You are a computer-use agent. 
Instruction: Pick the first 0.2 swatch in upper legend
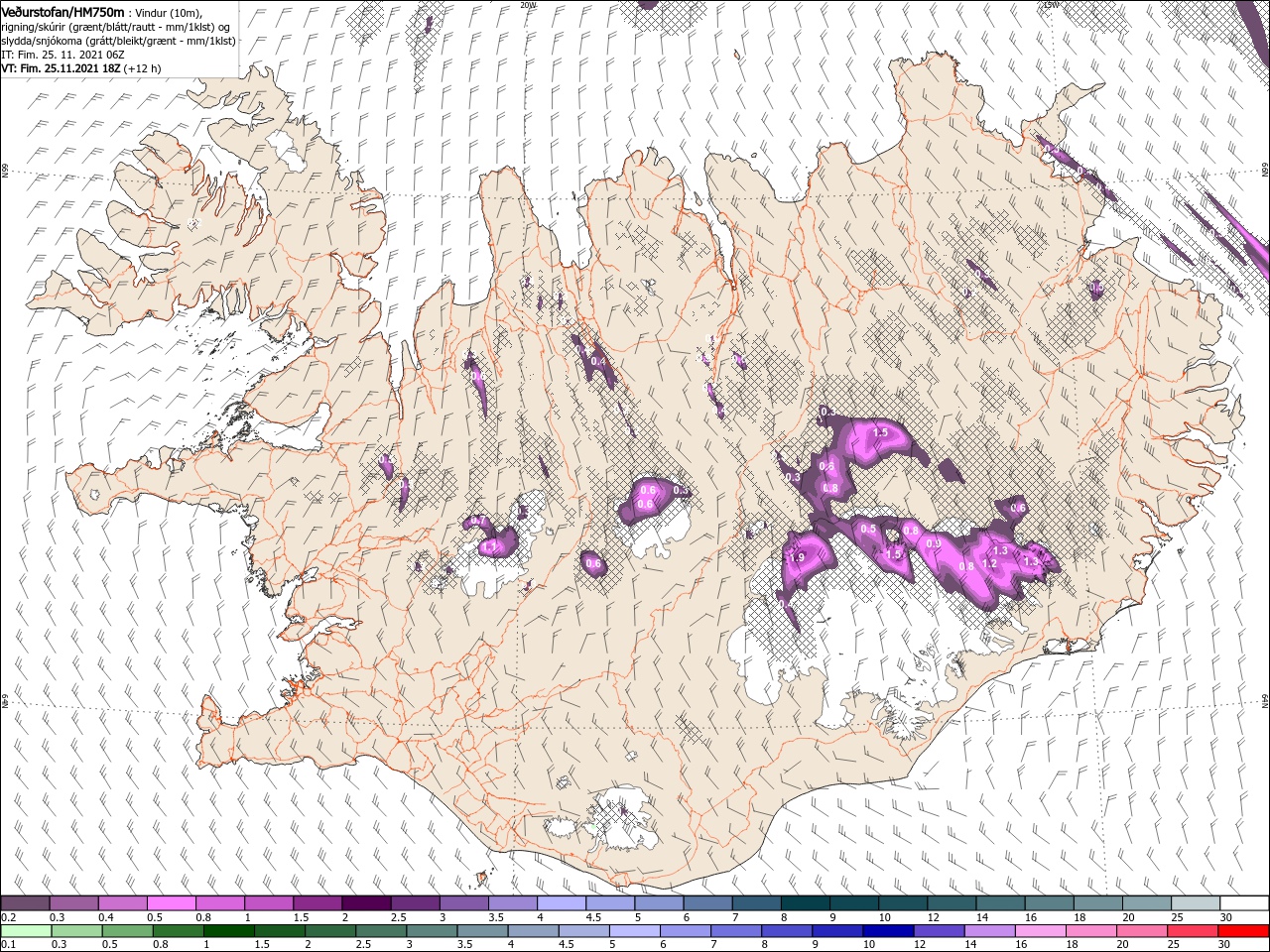pos(25,903)
